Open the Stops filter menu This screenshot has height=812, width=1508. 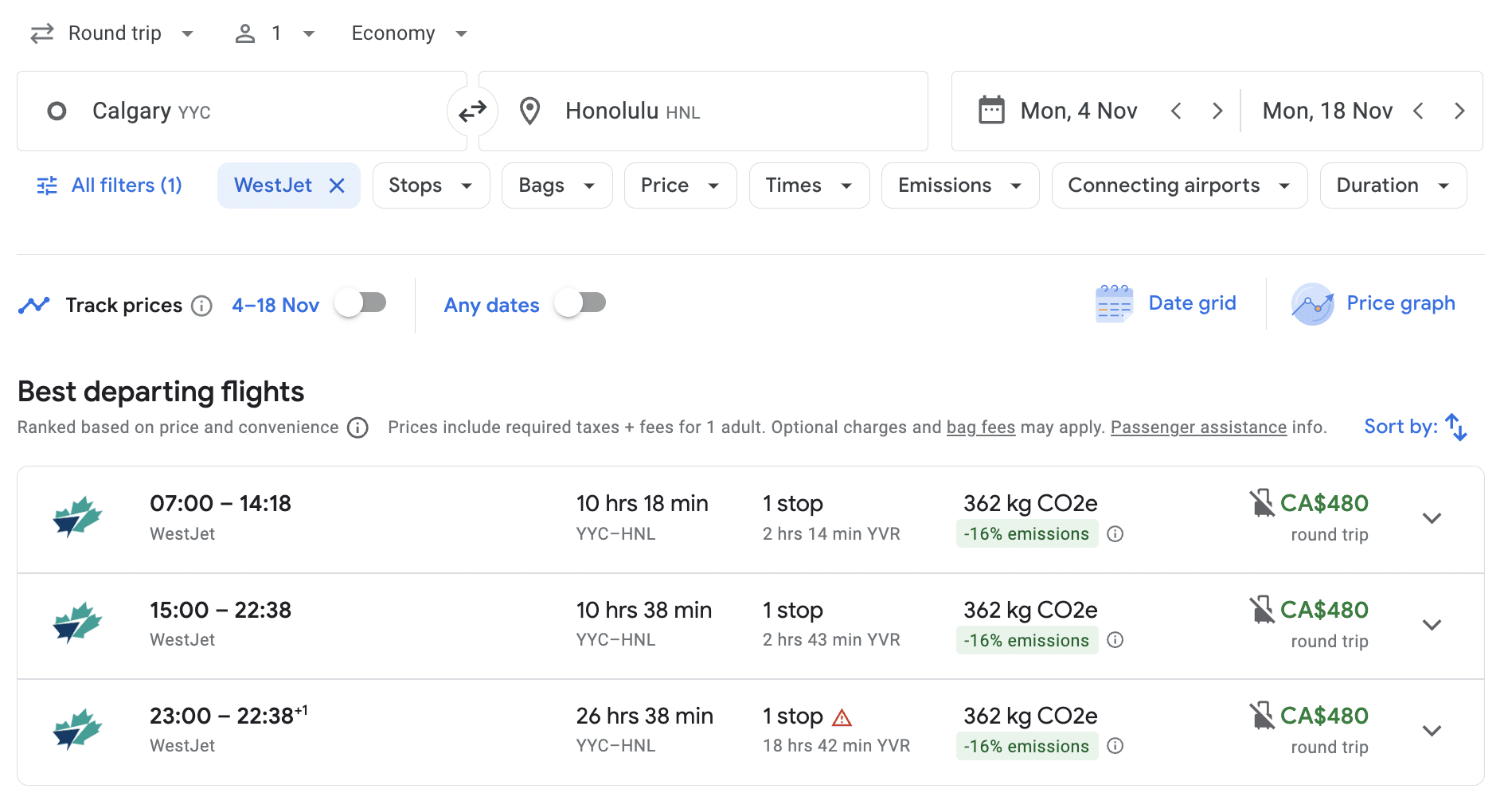pyautogui.click(x=431, y=185)
